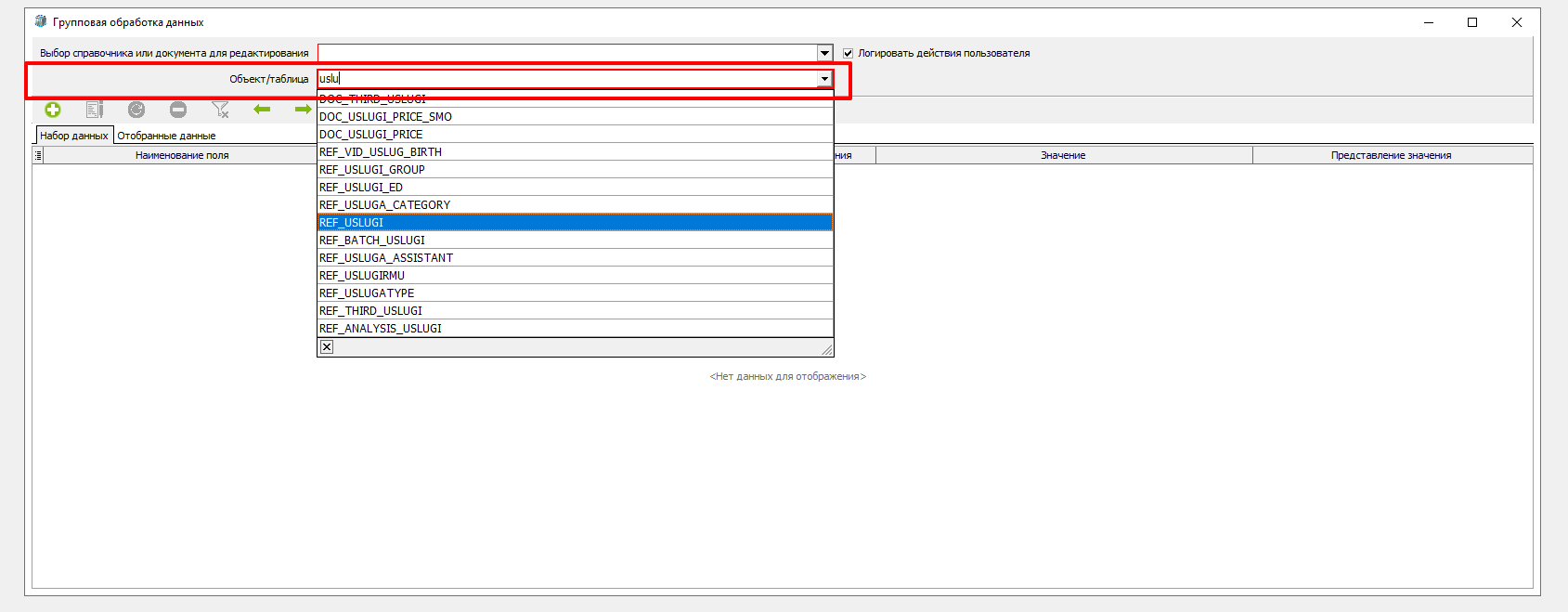The height and width of the screenshot is (612, 1568).
Task: Select REF_BATCH_USLUGI from the list
Action: 576,241
